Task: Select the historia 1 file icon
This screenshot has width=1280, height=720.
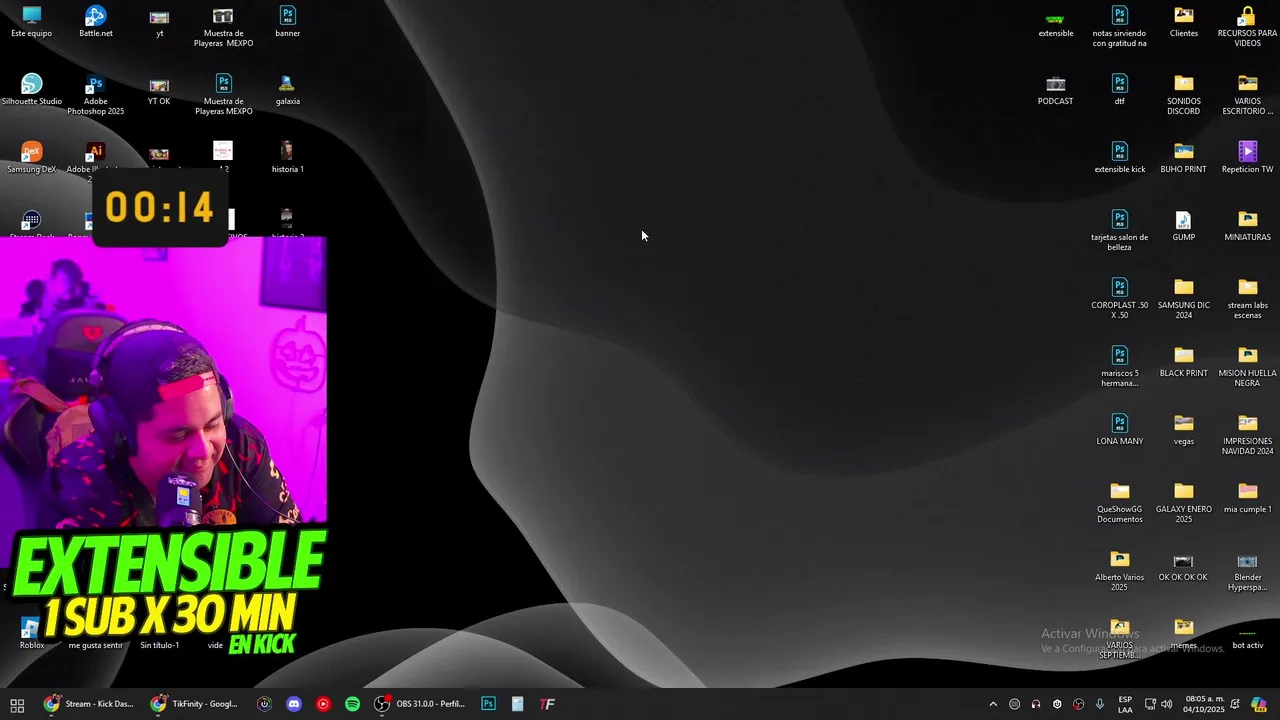Action: point(288,158)
